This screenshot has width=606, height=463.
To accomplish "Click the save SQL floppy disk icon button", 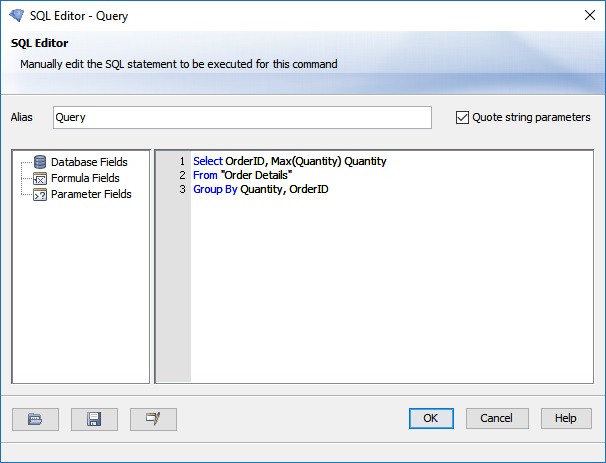I will tap(94, 419).
